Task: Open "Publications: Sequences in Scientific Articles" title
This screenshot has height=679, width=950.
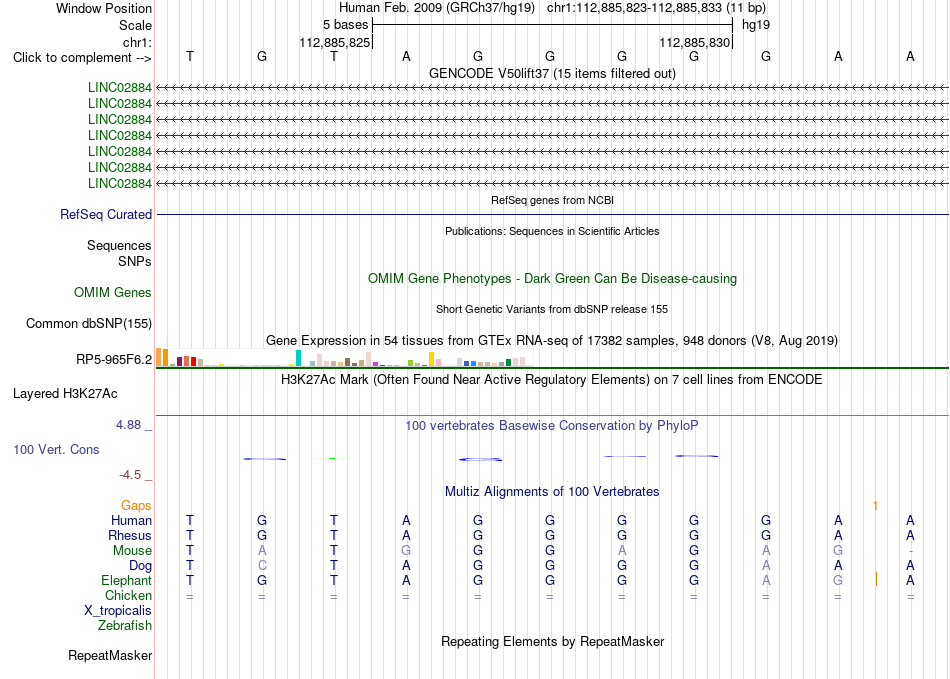Action: [x=552, y=231]
